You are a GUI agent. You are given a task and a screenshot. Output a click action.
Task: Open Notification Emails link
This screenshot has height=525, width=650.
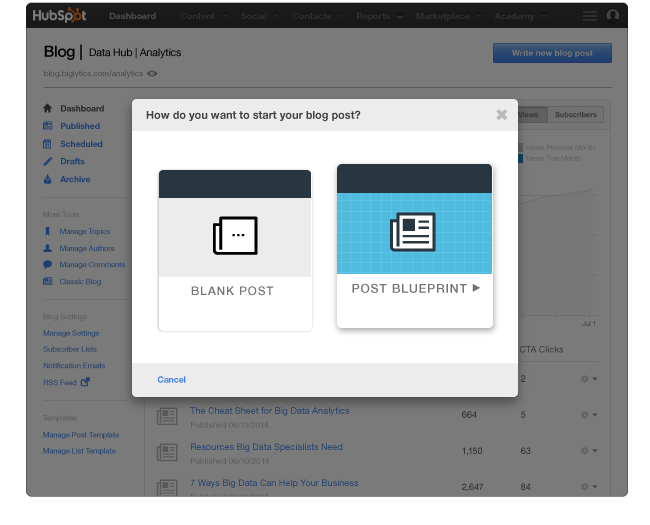[x=74, y=365]
